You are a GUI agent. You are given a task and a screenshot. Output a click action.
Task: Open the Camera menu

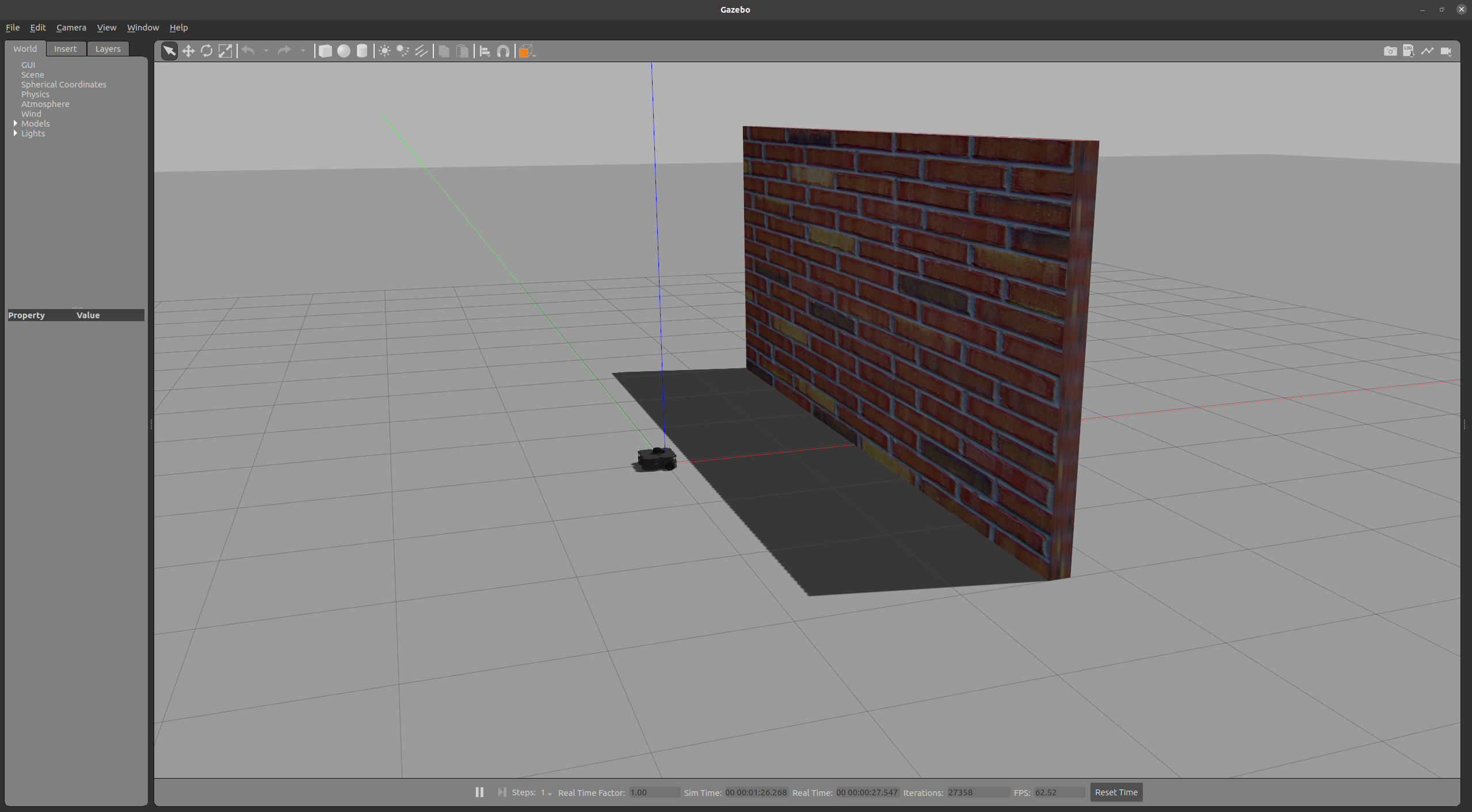click(x=71, y=28)
